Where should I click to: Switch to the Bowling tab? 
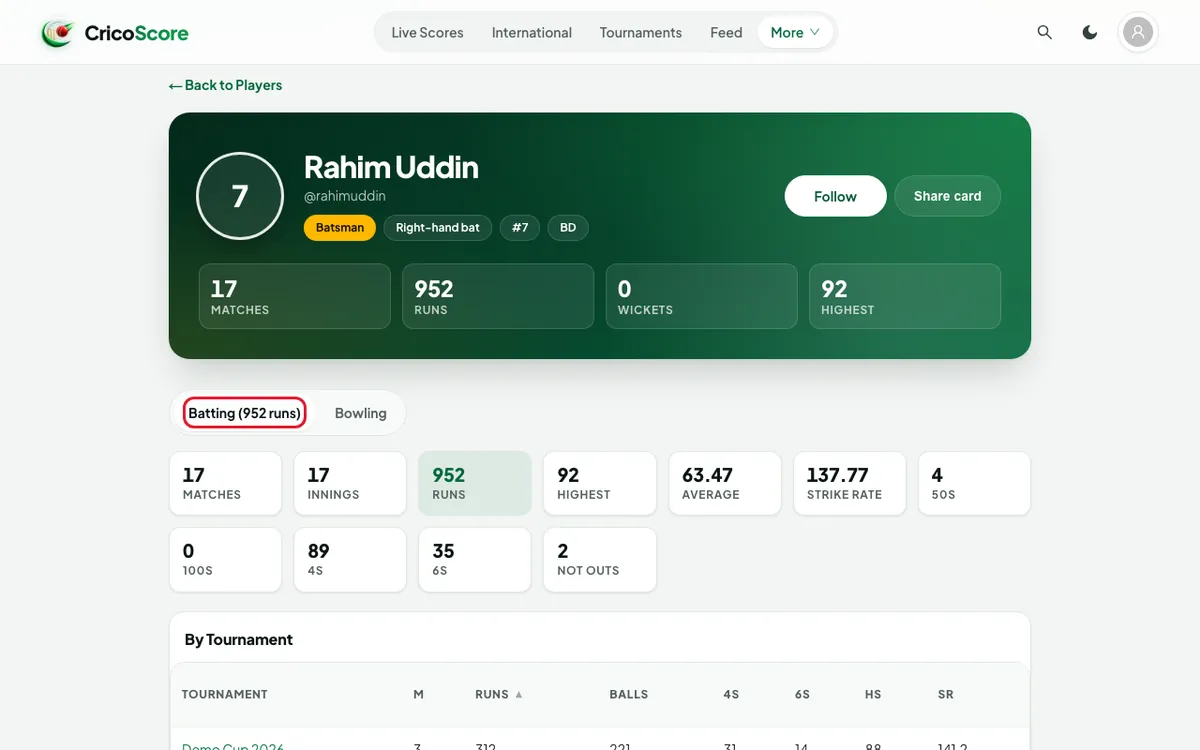click(x=361, y=413)
